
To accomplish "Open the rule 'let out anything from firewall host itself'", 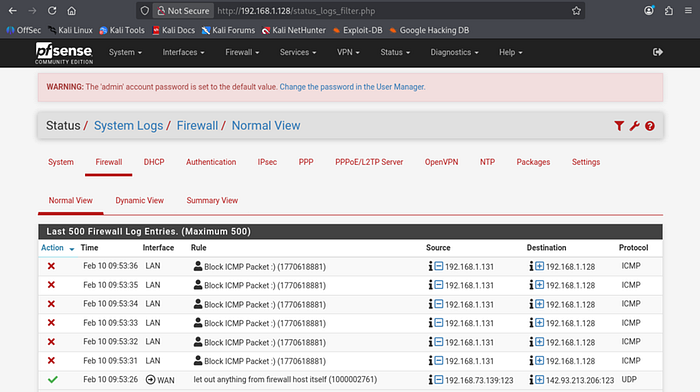I will click(x=285, y=379).
